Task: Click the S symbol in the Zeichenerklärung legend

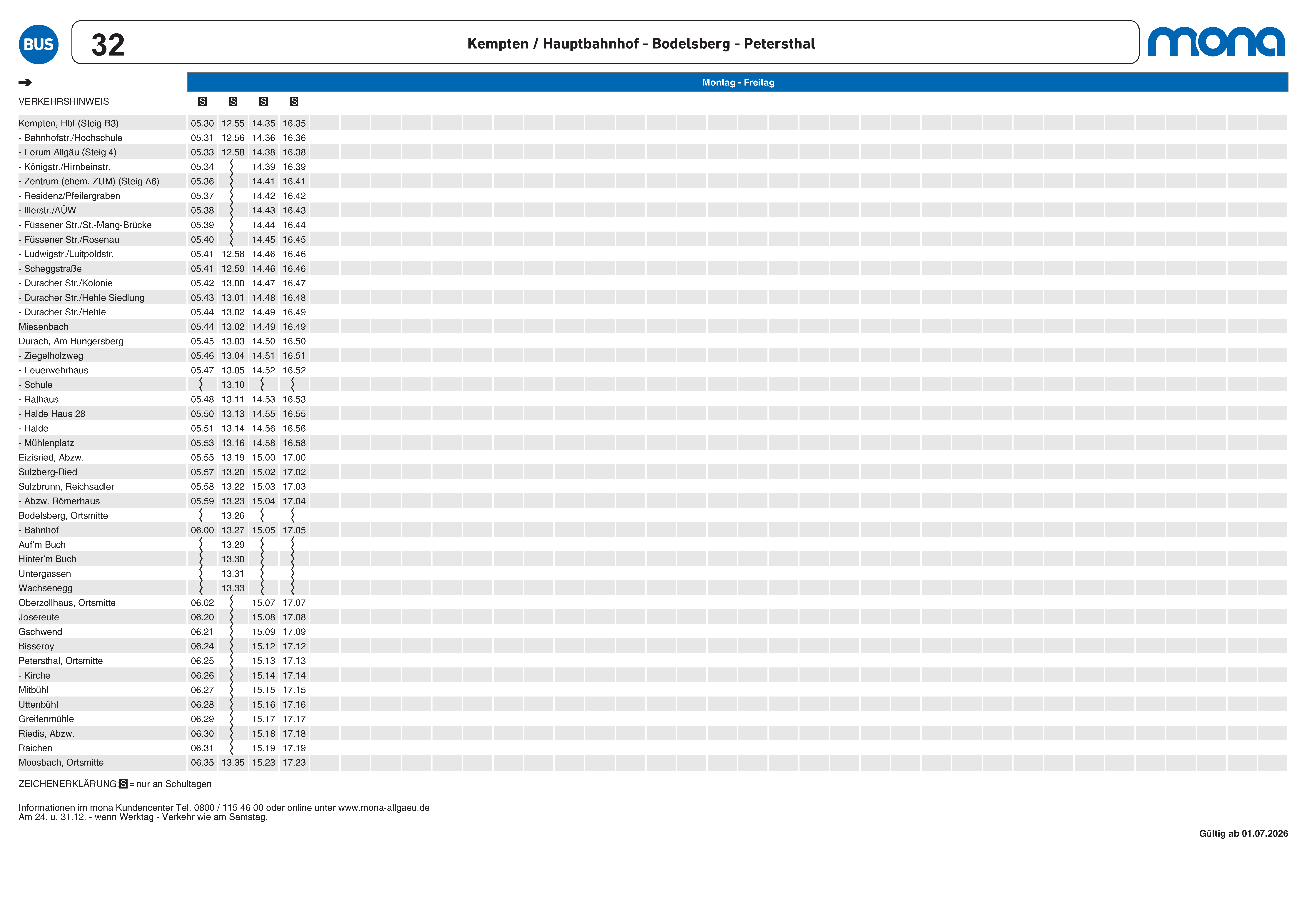Action: click(x=123, y=784)
